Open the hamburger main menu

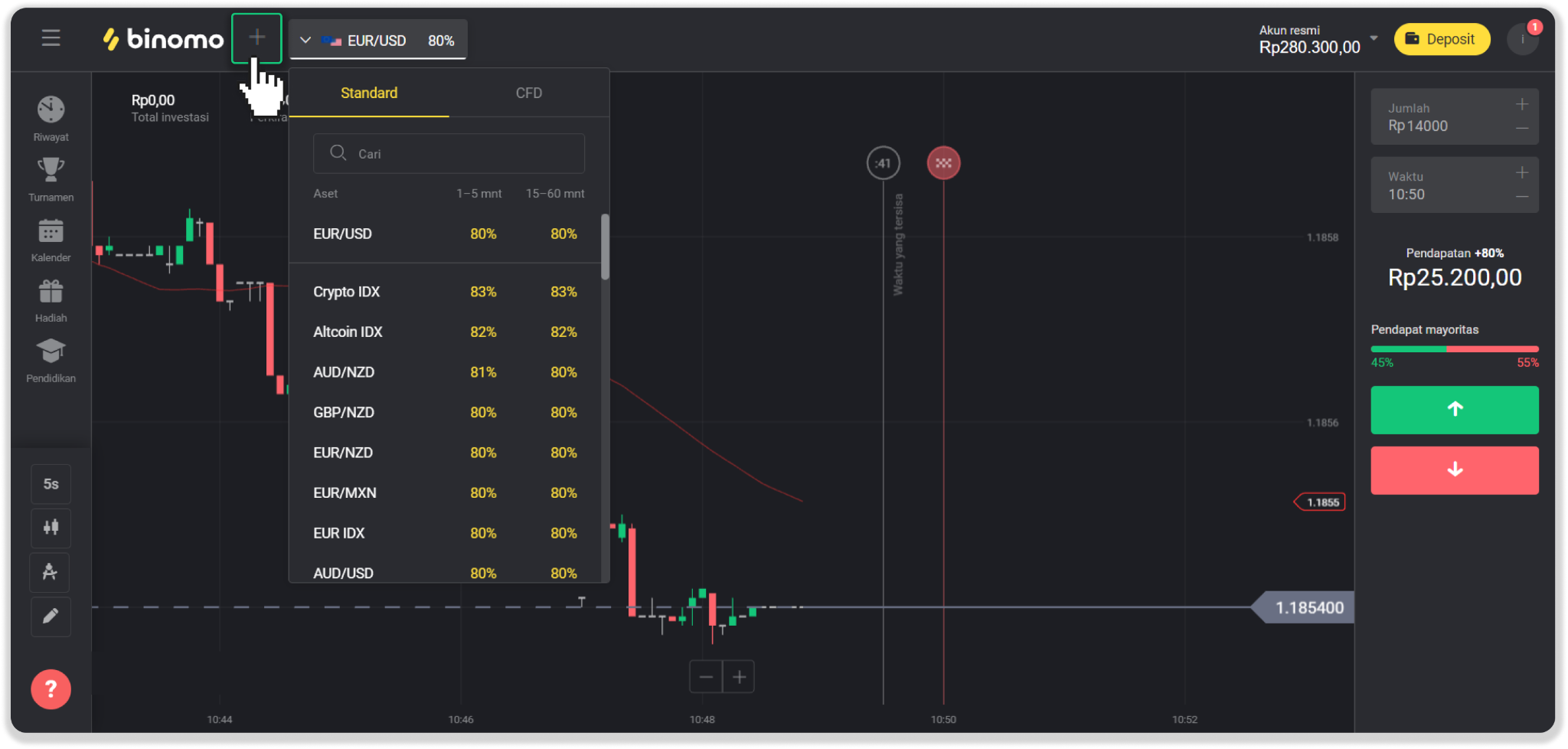pyautogui.click(x=51, y=38)
